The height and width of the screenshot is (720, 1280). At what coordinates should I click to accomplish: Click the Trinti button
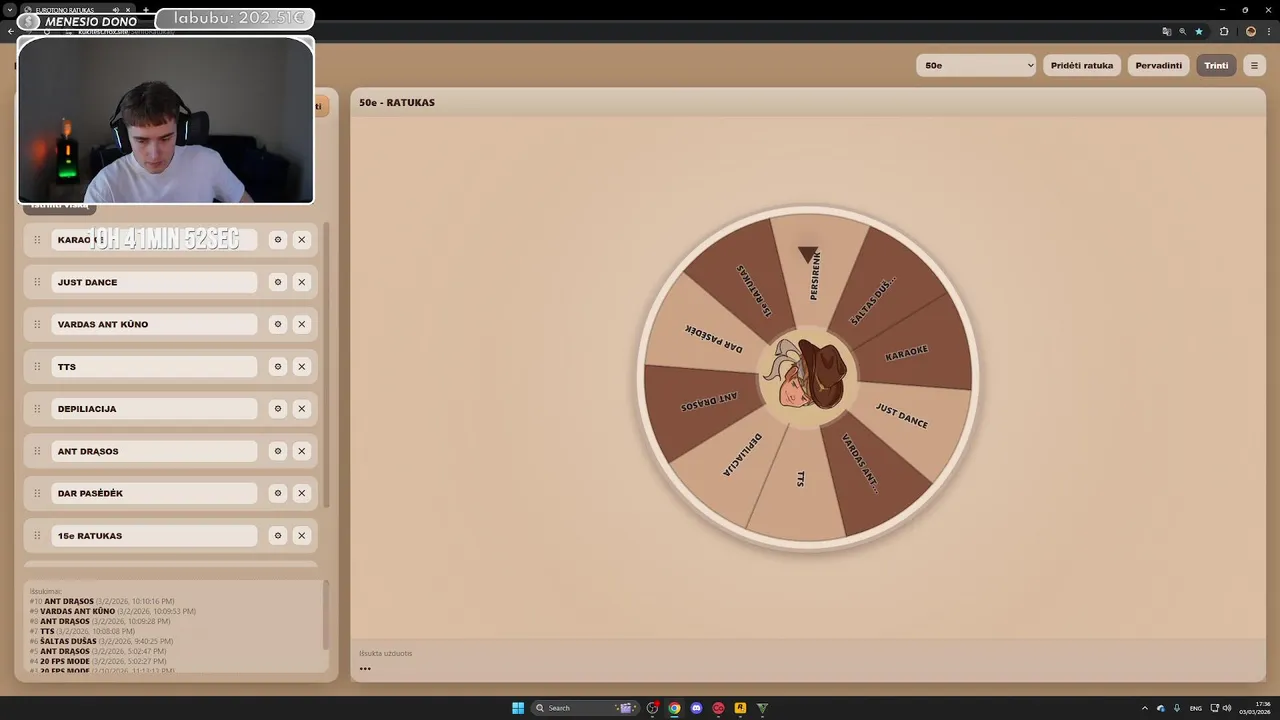coord(1216,65)
